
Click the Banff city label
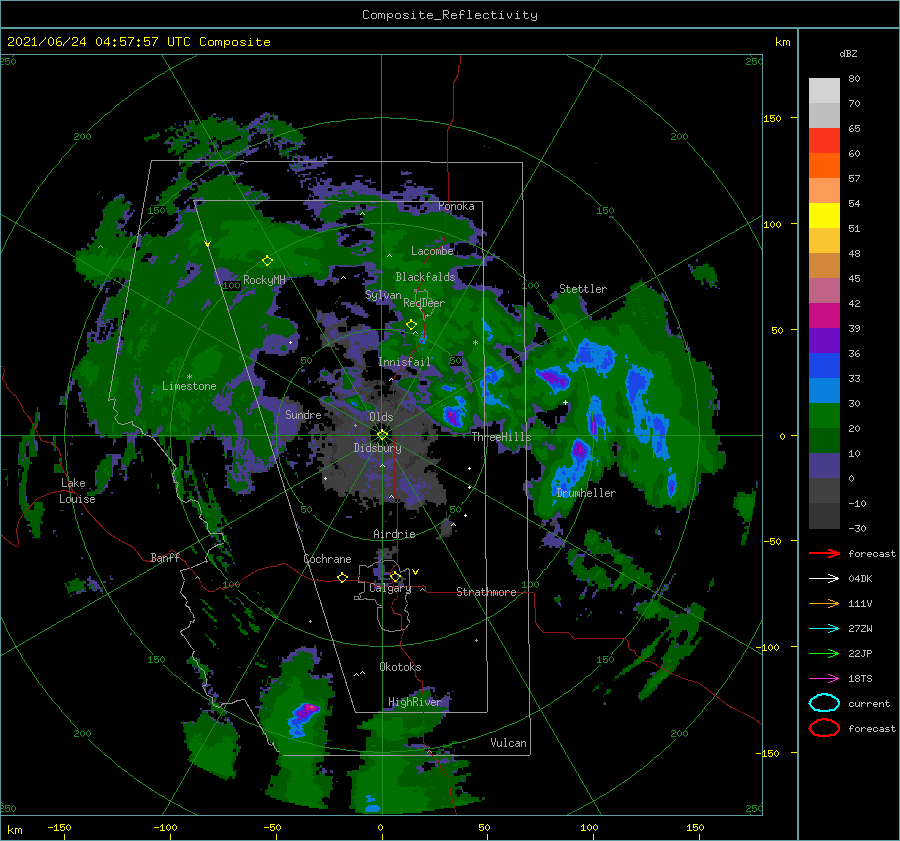pyautogui.click(x=165, y=557)
